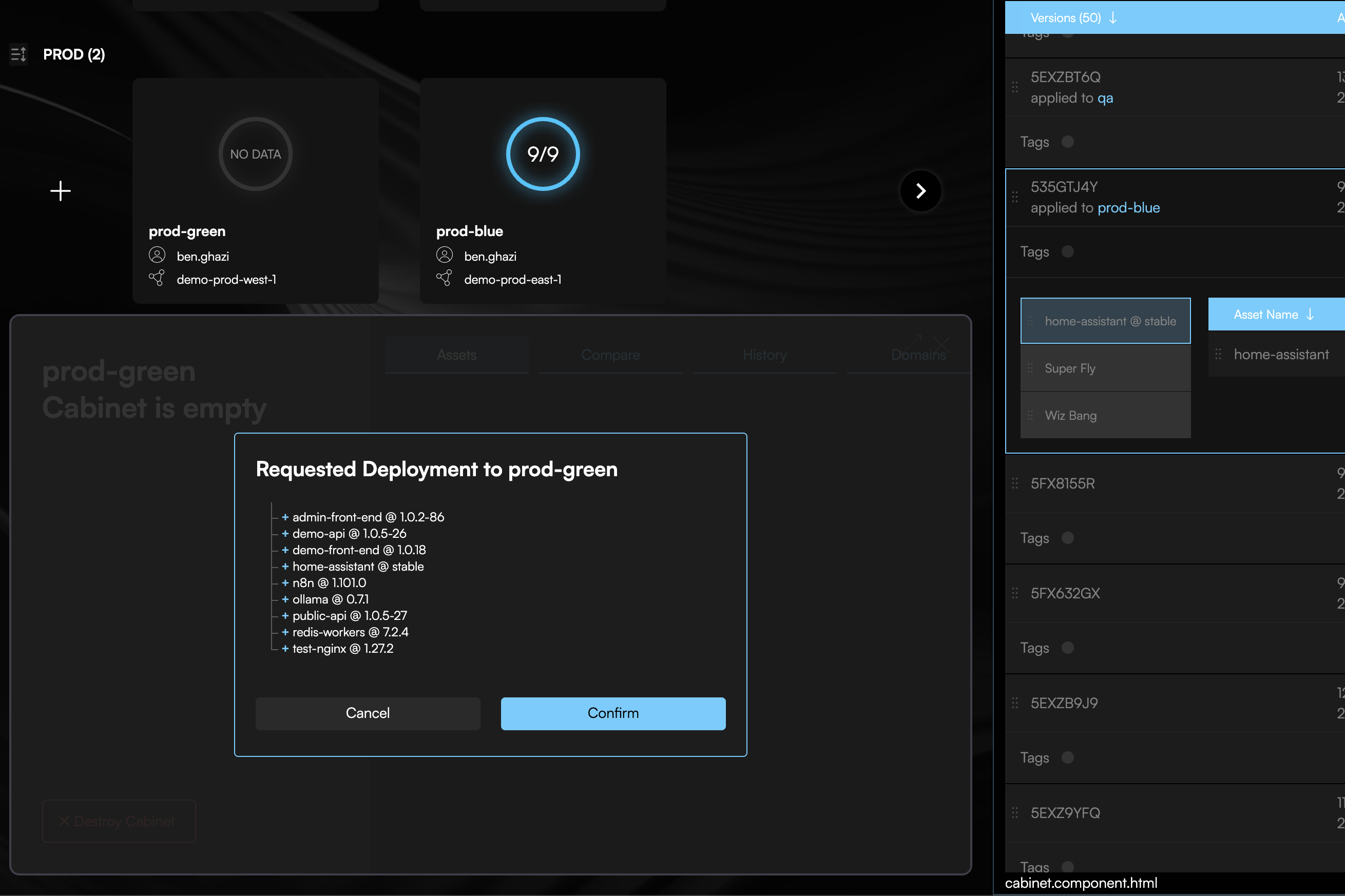Image resolution: width=1345 pixels, height=896 pixels.
Task: Toggle Tags under version 5FX8155R
Action: 1068,538
